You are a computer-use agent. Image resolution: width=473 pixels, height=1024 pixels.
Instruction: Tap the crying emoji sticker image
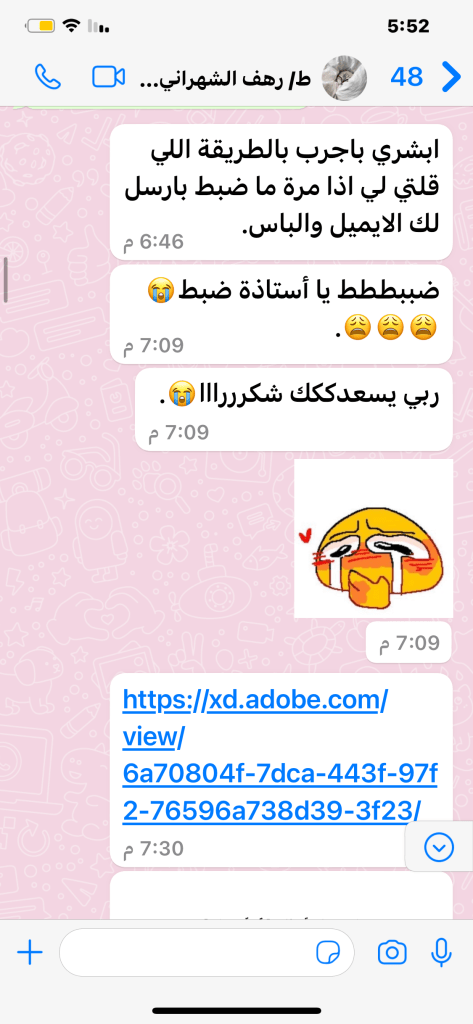373,538
